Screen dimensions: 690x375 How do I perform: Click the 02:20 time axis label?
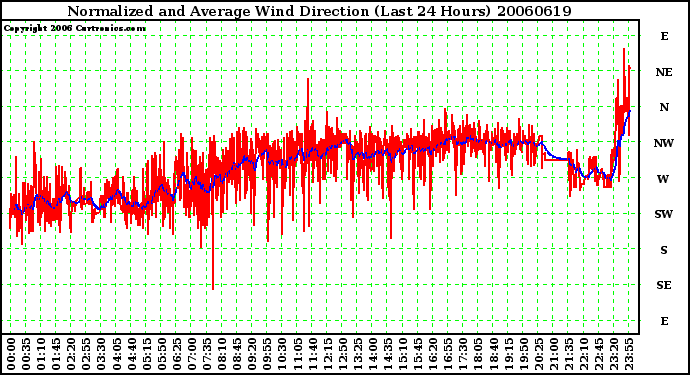[x=71, y=354]
